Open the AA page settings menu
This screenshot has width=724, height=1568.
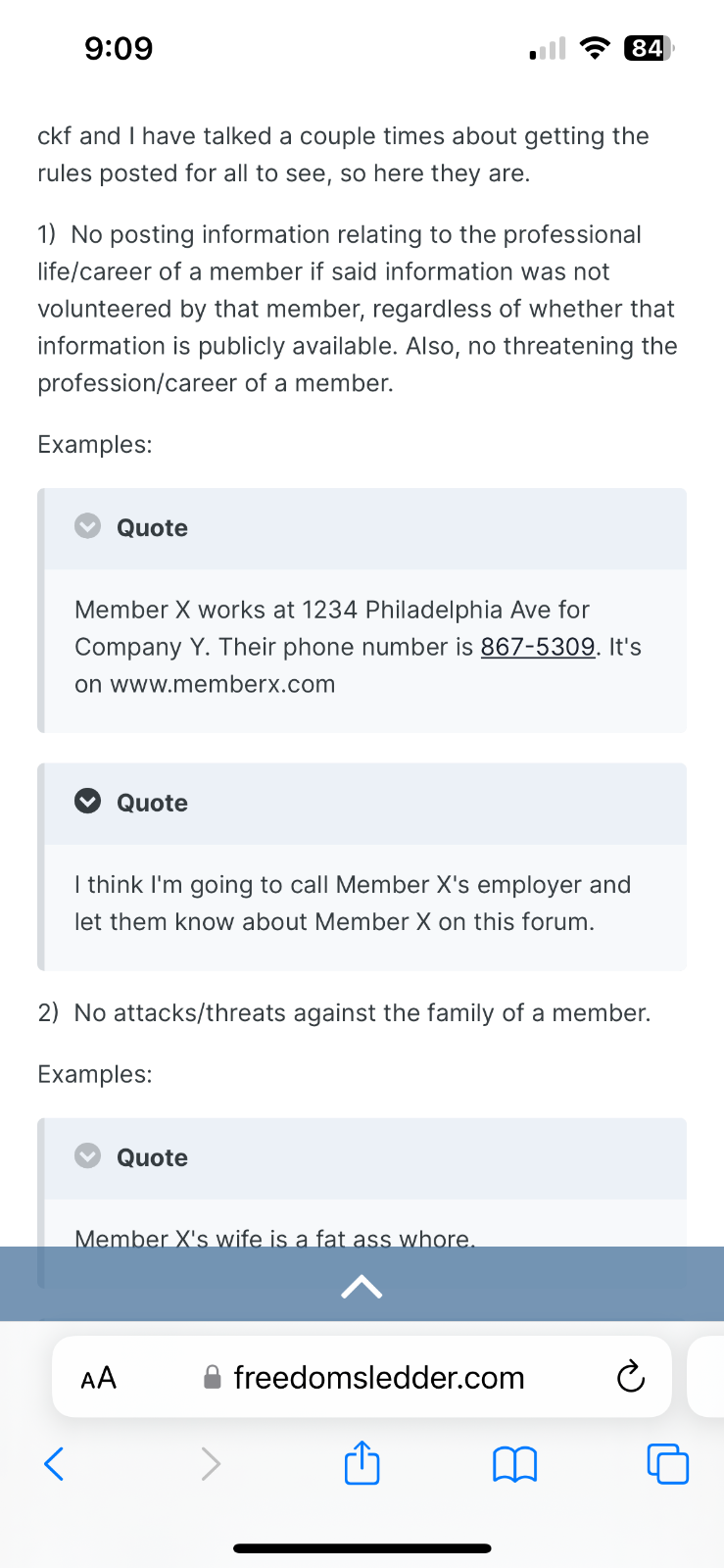(x=98, y=1378)
